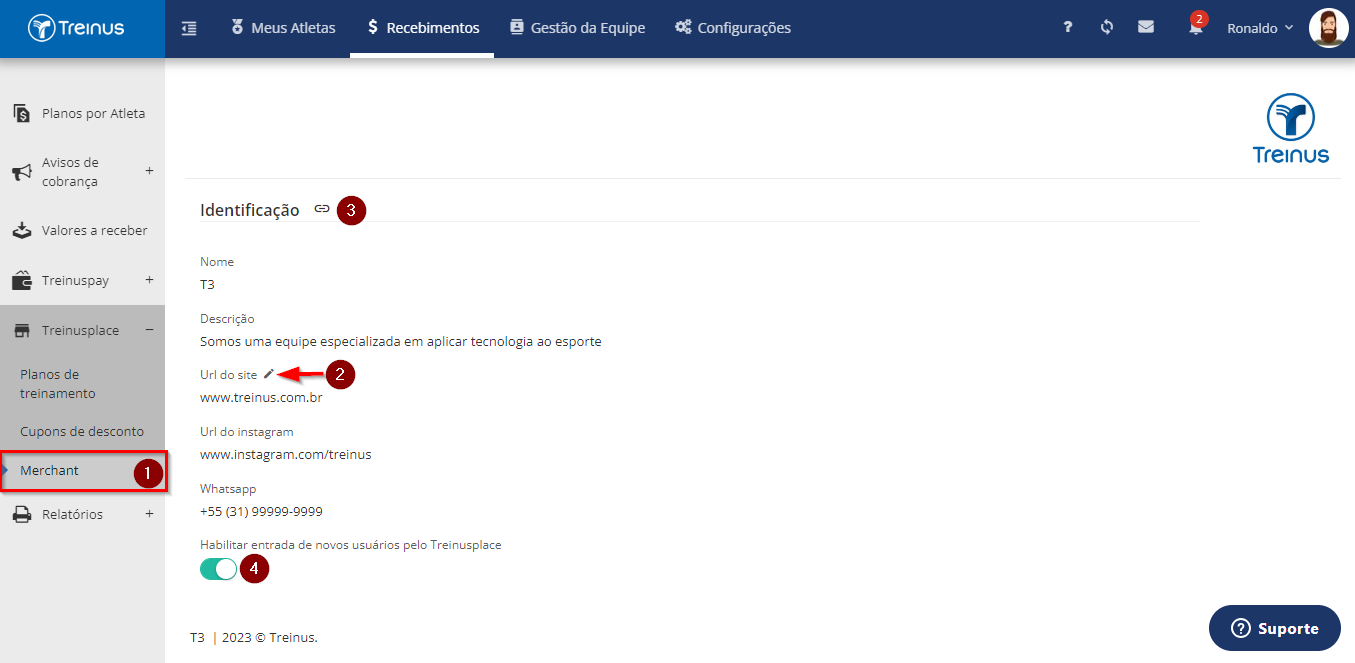Screen dimensions: 1355x663
Task: Click the Avisos de cobrança megaphone icon
Action: click(22, 172)
